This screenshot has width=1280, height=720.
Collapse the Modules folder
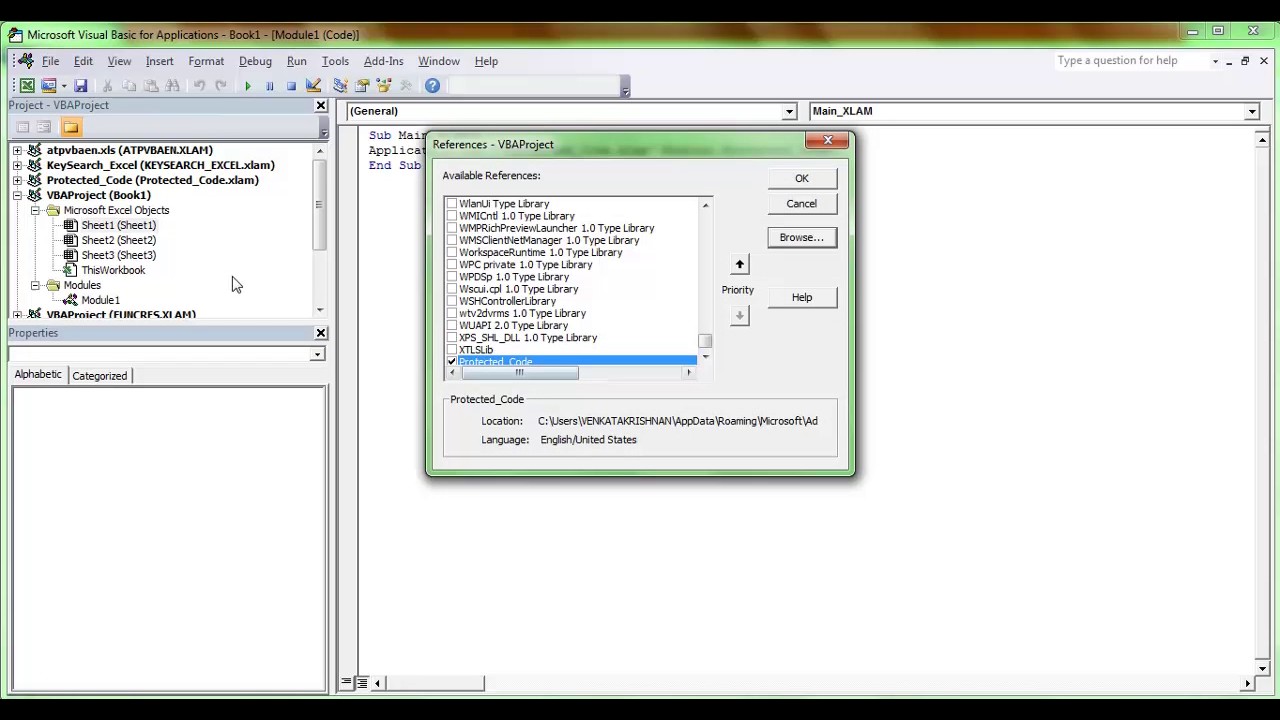[35, 285]
